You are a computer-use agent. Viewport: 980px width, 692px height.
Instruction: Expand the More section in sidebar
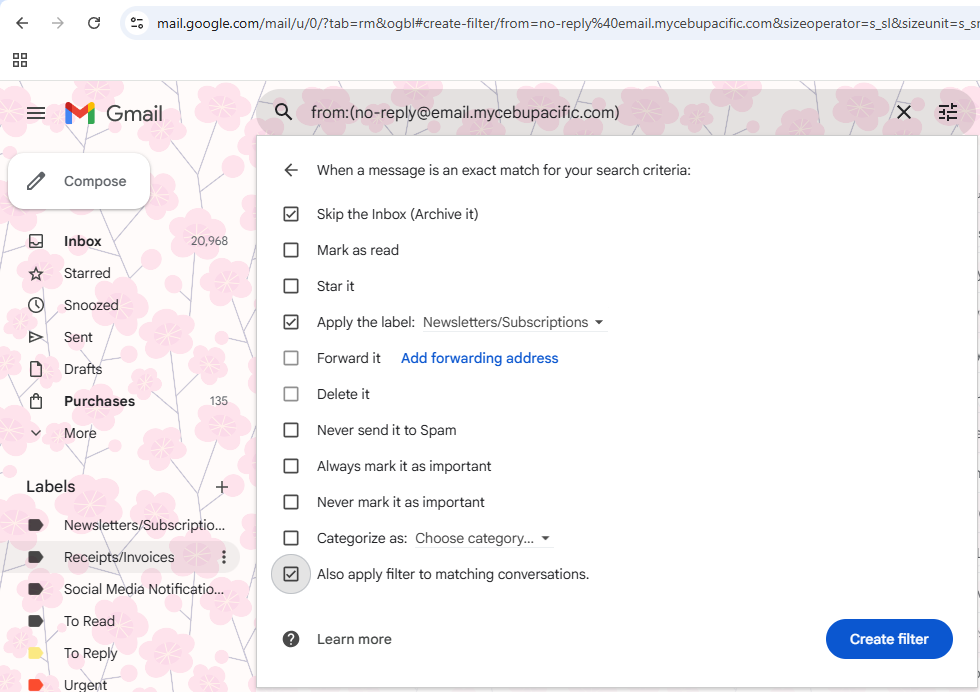[x=79, y=433]
